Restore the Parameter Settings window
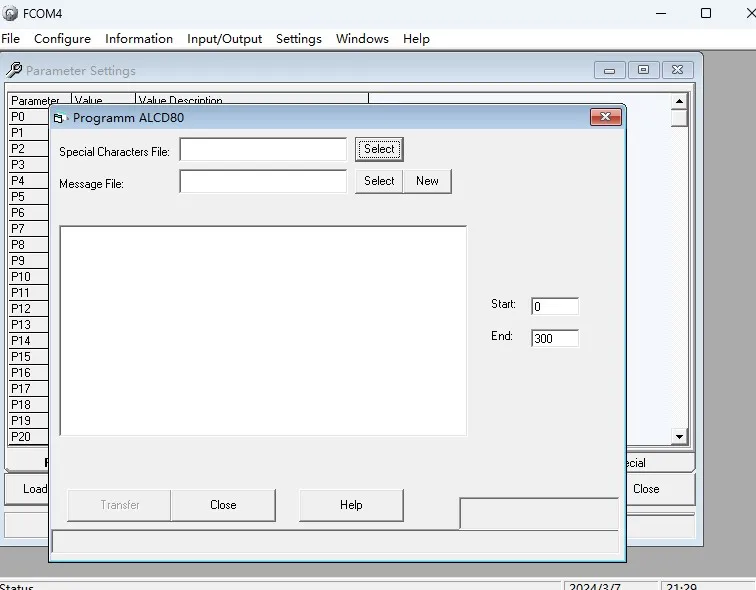This screenshot has width=756, height=590. coord(643,70)
